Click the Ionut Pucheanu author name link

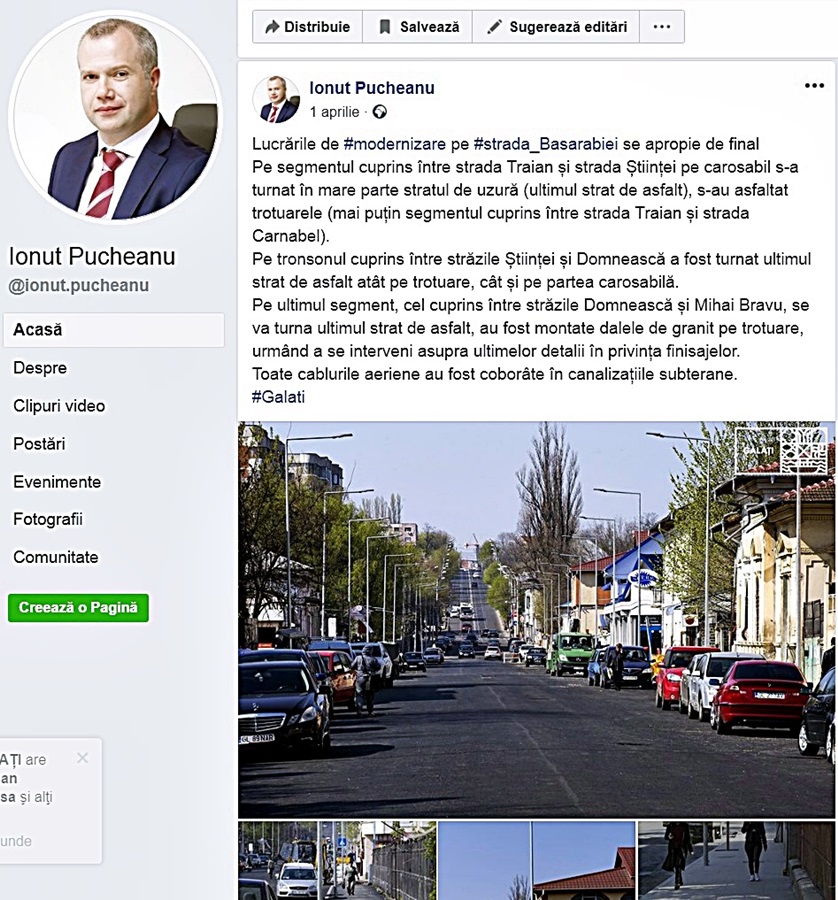372,88
